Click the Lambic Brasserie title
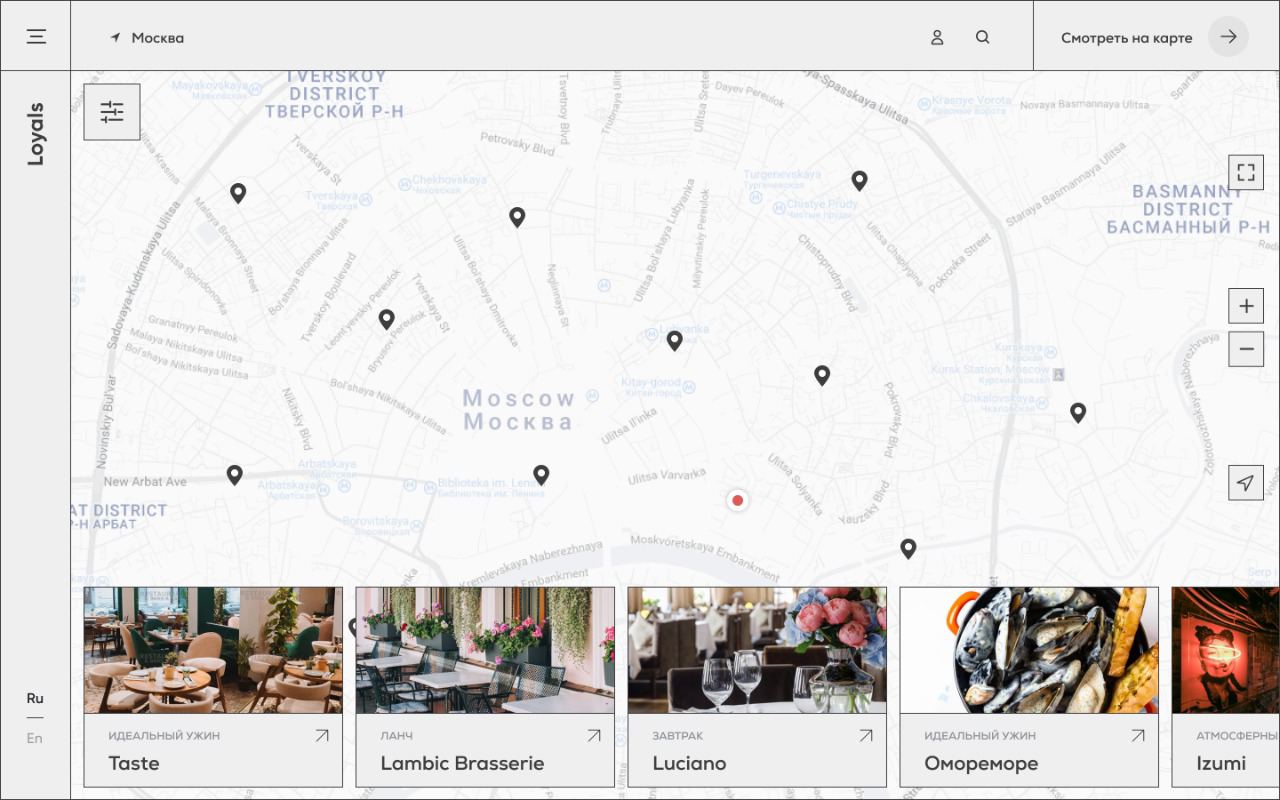 [462, 763]
